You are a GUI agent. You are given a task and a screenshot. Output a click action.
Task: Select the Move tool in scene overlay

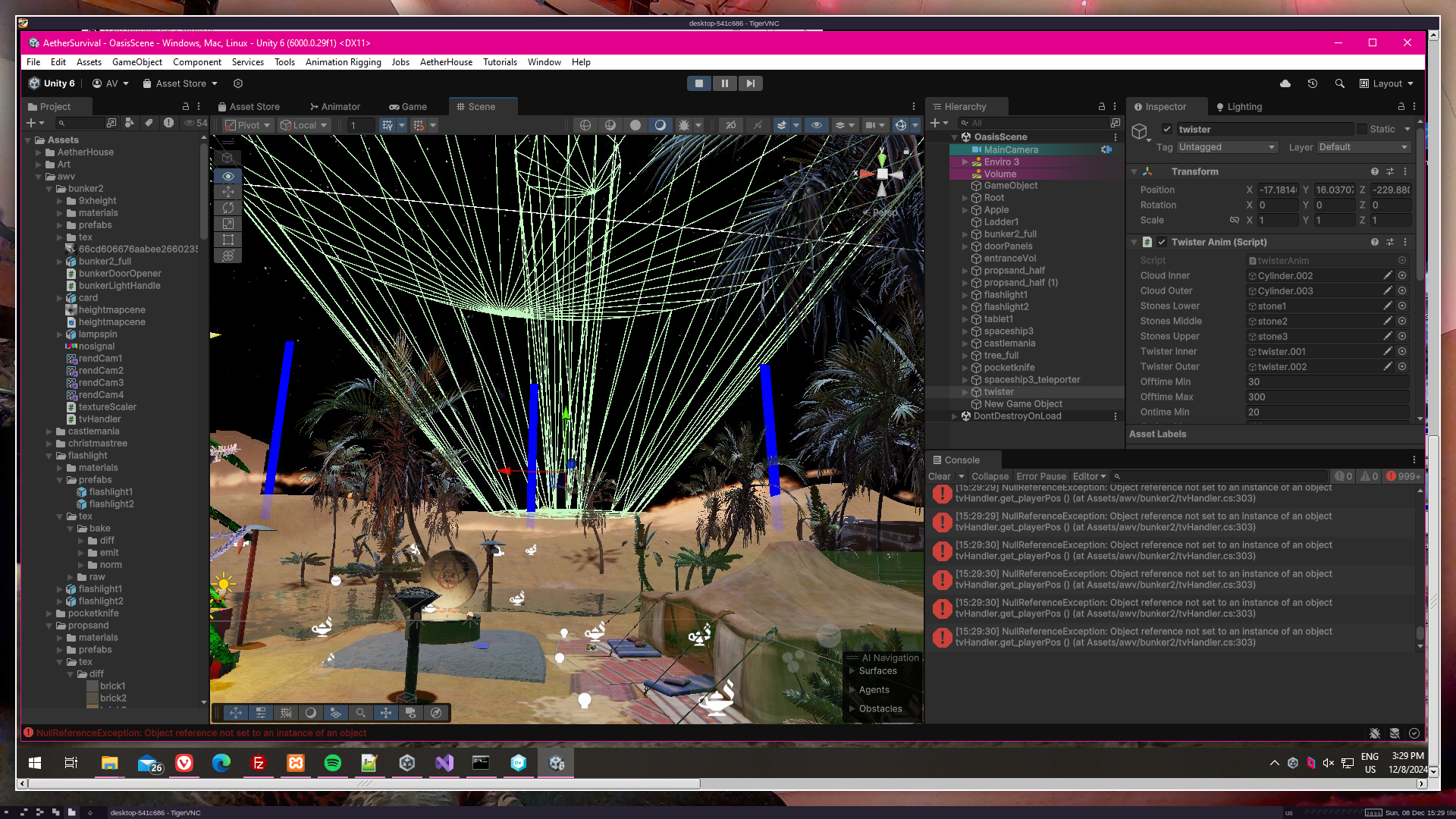pos(227,192)
